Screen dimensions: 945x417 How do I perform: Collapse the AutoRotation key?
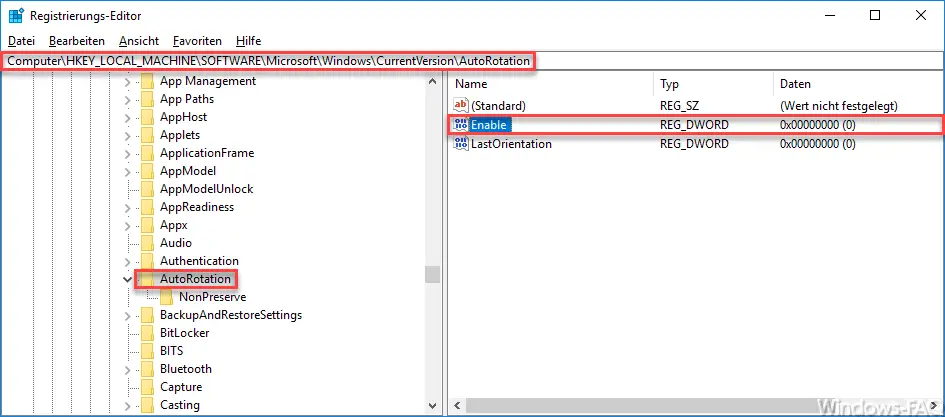127,279
